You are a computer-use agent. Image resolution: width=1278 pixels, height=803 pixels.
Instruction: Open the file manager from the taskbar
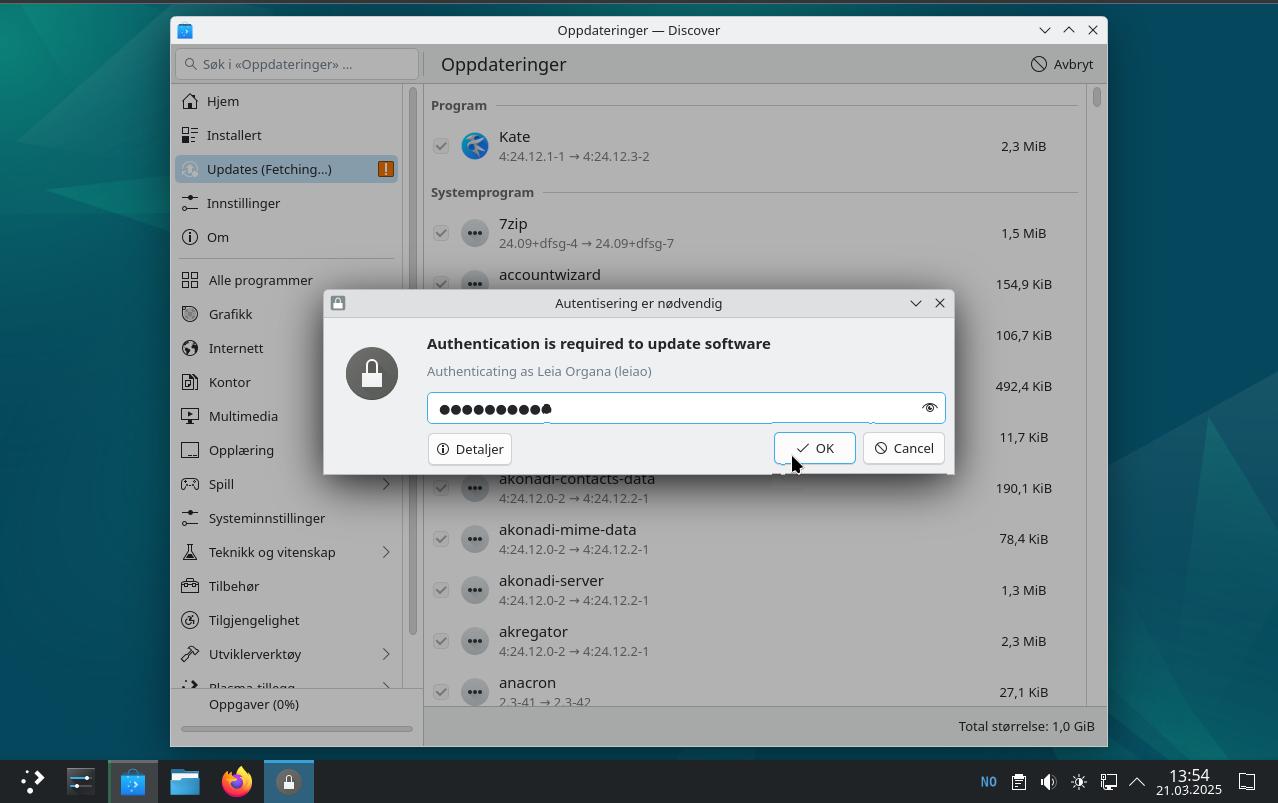(185, 782)
